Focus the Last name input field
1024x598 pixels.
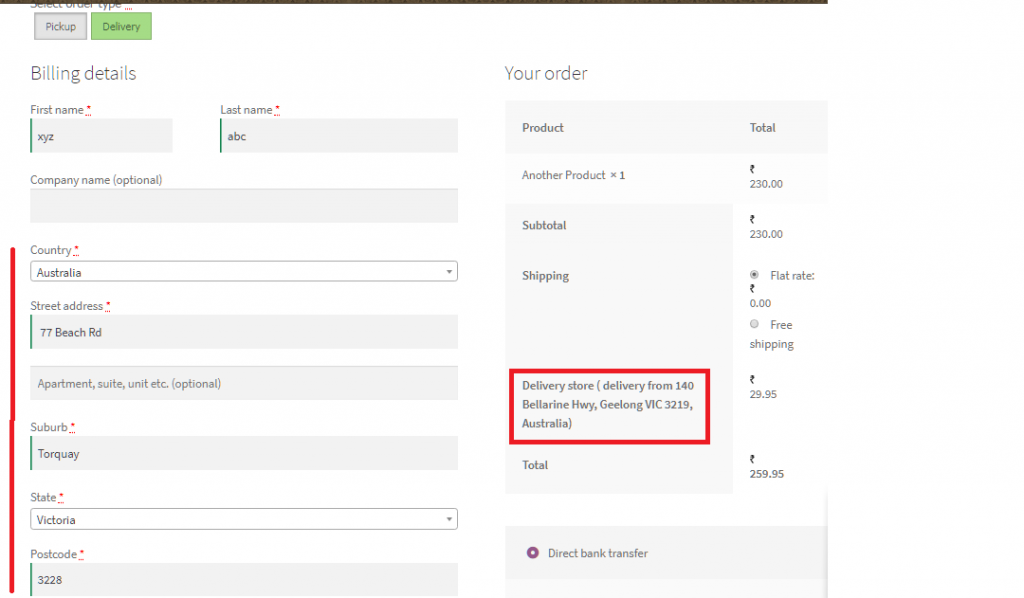pyautogui.click(x=339, y=136)
